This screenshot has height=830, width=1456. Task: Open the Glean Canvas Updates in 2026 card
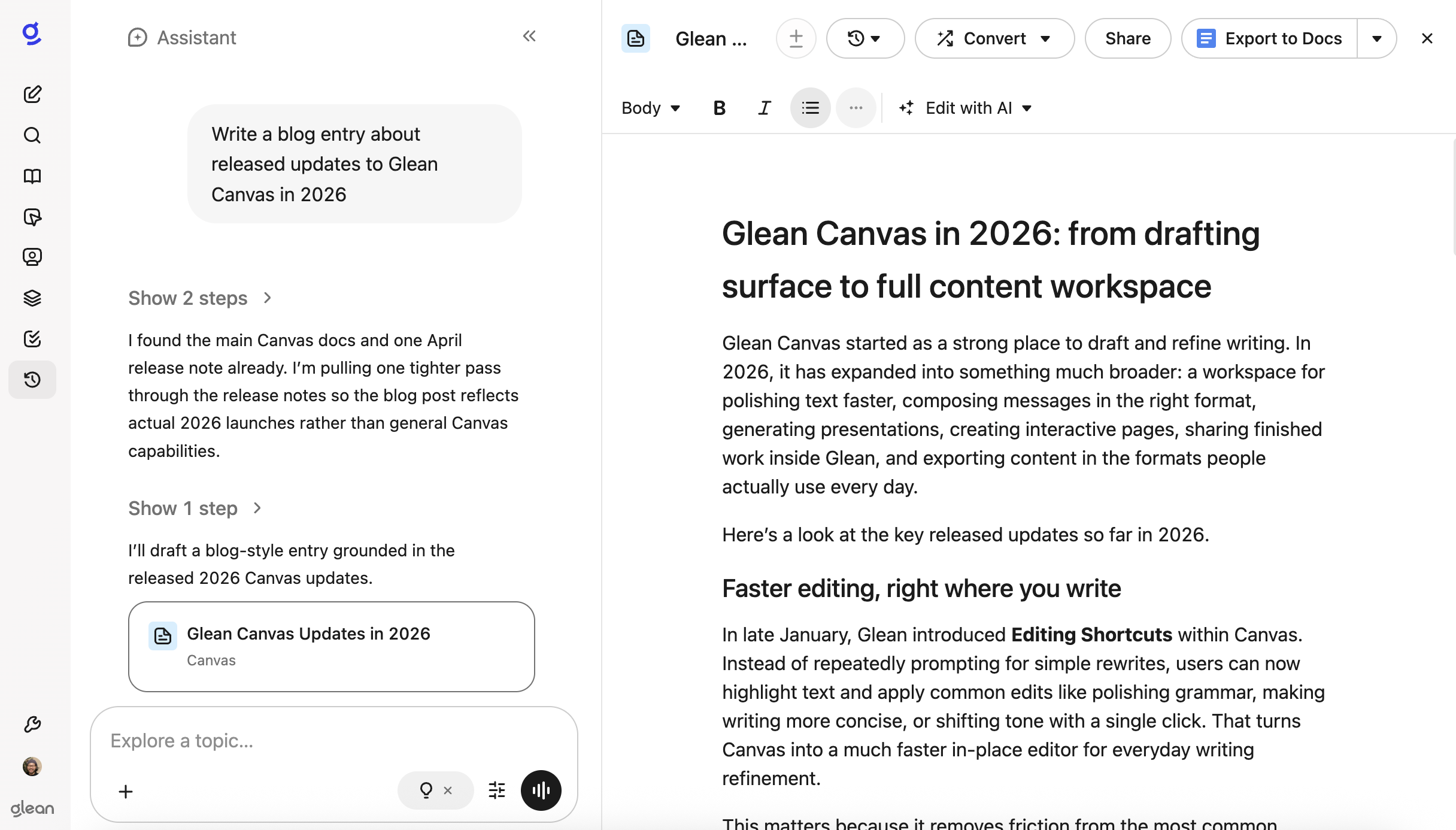click(x=332, y=647)
